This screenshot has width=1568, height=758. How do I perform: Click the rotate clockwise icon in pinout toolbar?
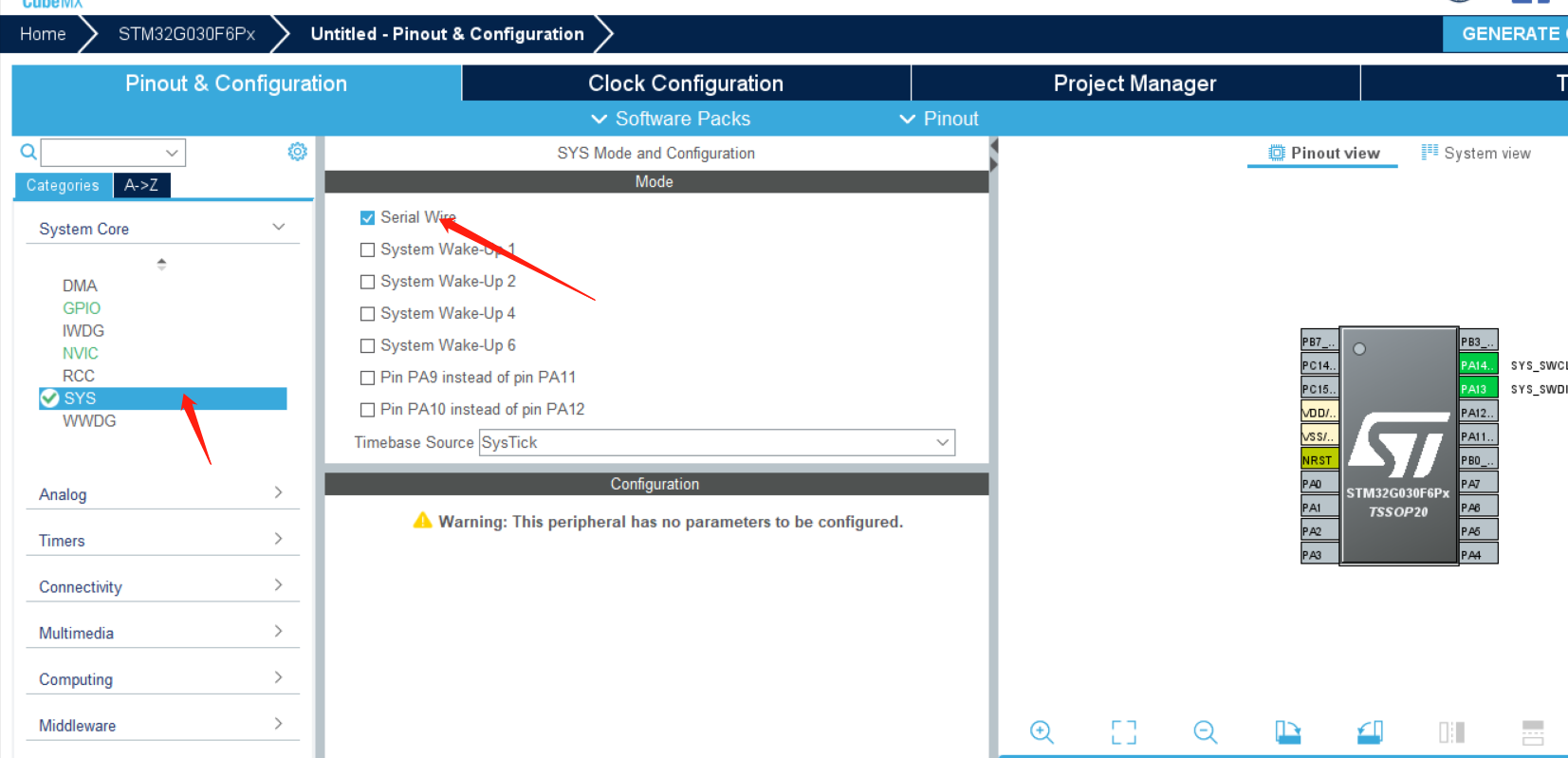1287,731
